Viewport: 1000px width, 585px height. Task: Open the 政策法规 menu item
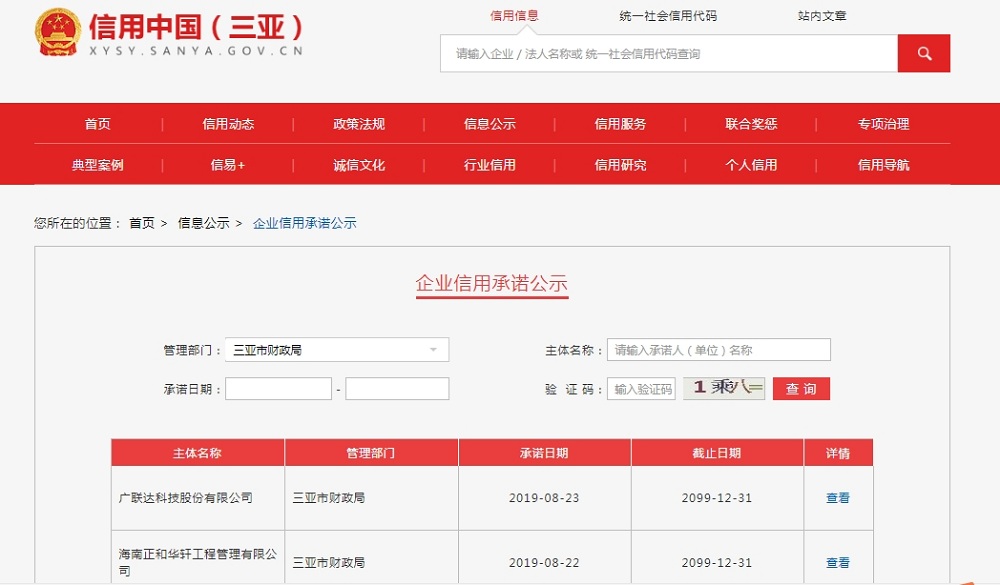click(359, 124)
